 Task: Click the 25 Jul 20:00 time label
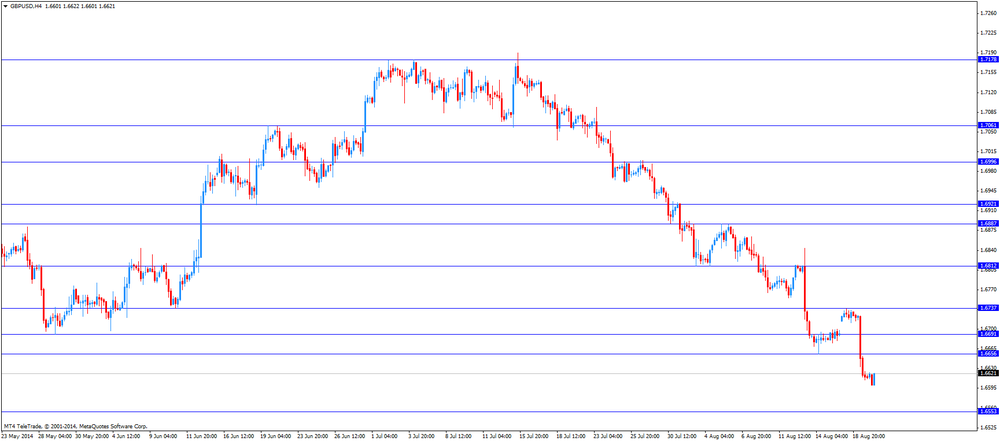click(647, 437)
